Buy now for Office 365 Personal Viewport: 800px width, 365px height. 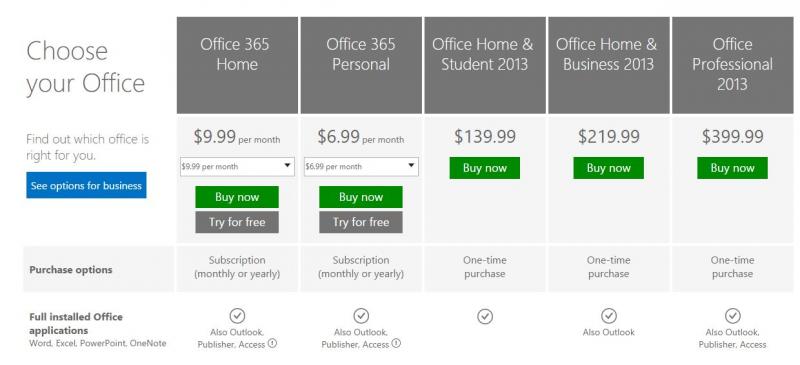pyautogui.click(x=361, y=197)
